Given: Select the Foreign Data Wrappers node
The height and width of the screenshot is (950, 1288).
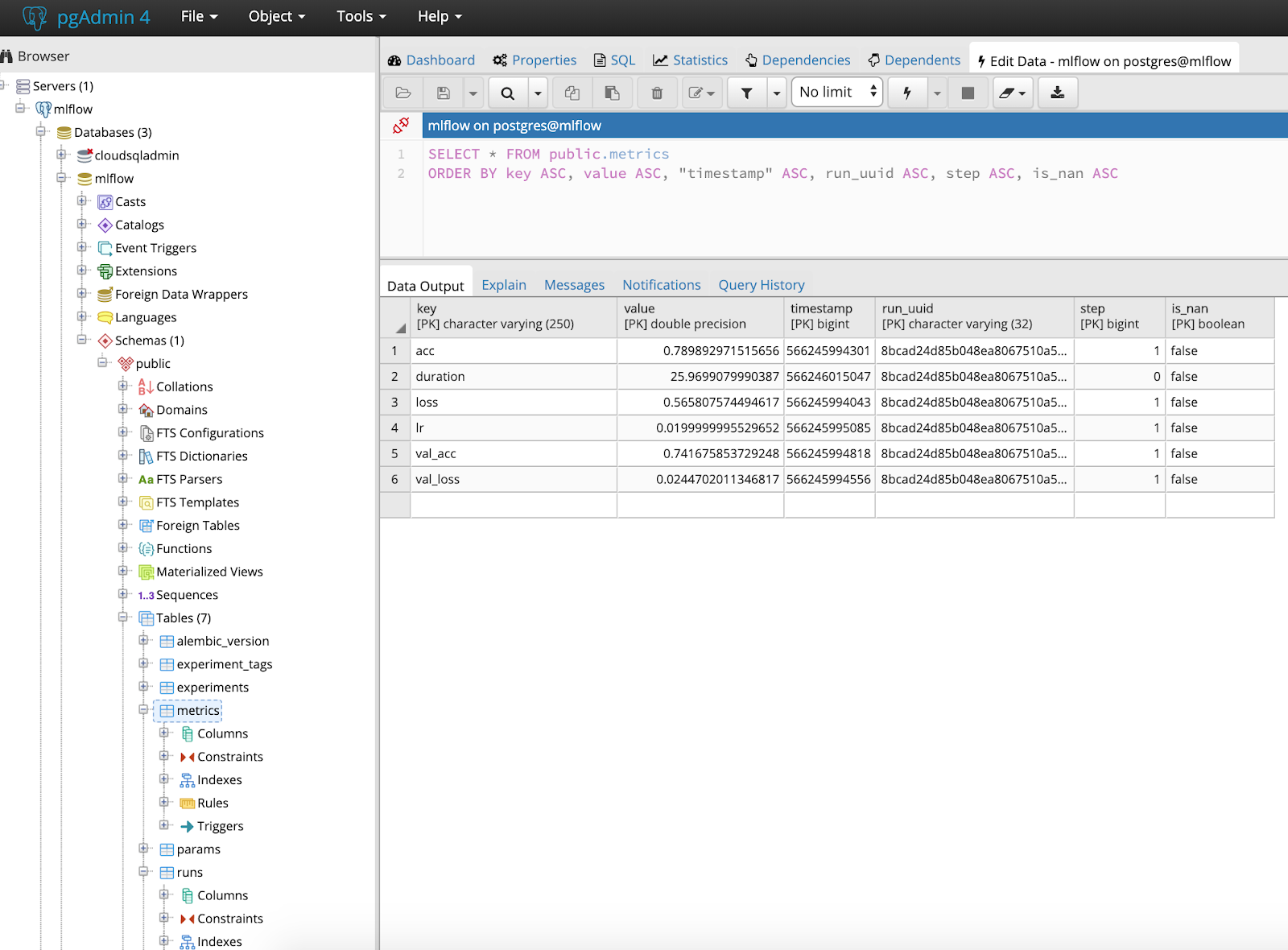Looking at the screenshot, I should pos(181,295).
